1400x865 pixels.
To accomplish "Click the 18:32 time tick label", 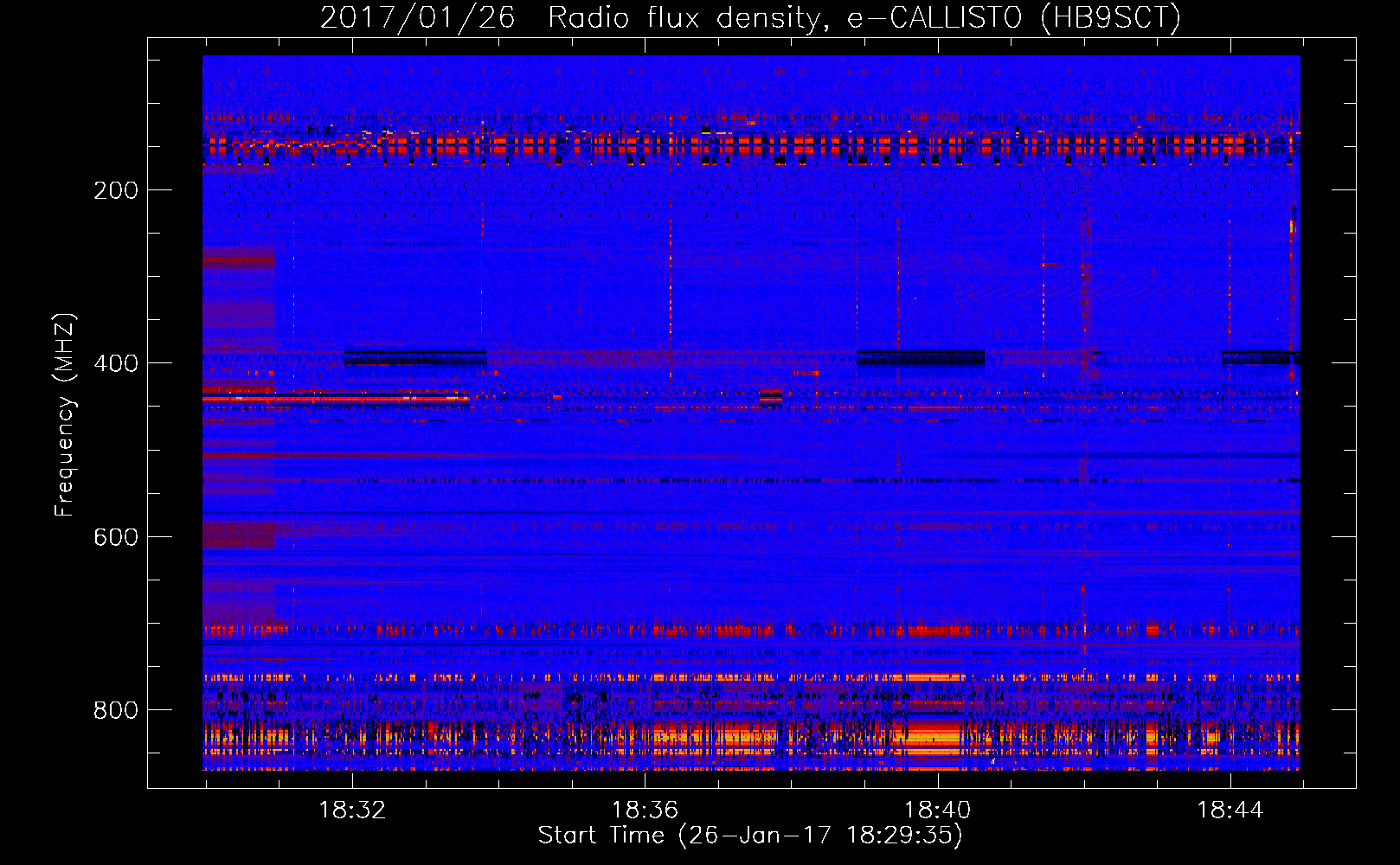I will point(352,811).
